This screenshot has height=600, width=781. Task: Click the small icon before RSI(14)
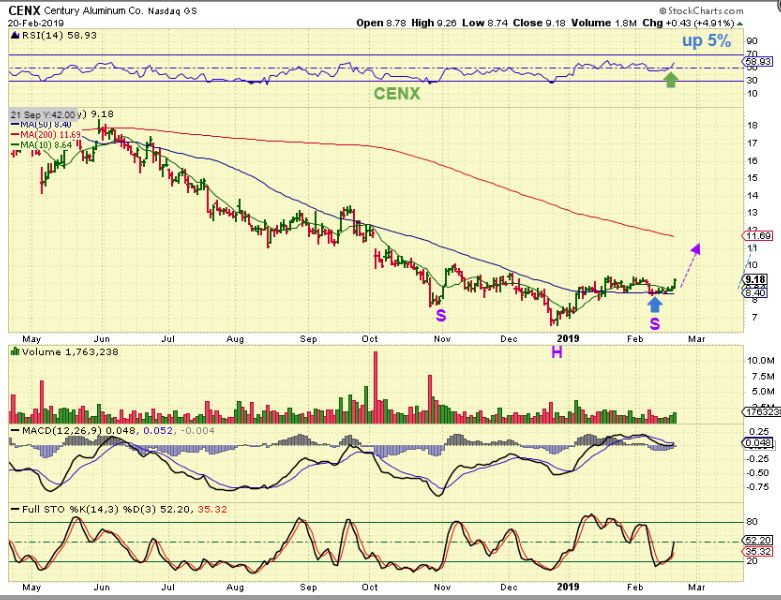(15, 35)
